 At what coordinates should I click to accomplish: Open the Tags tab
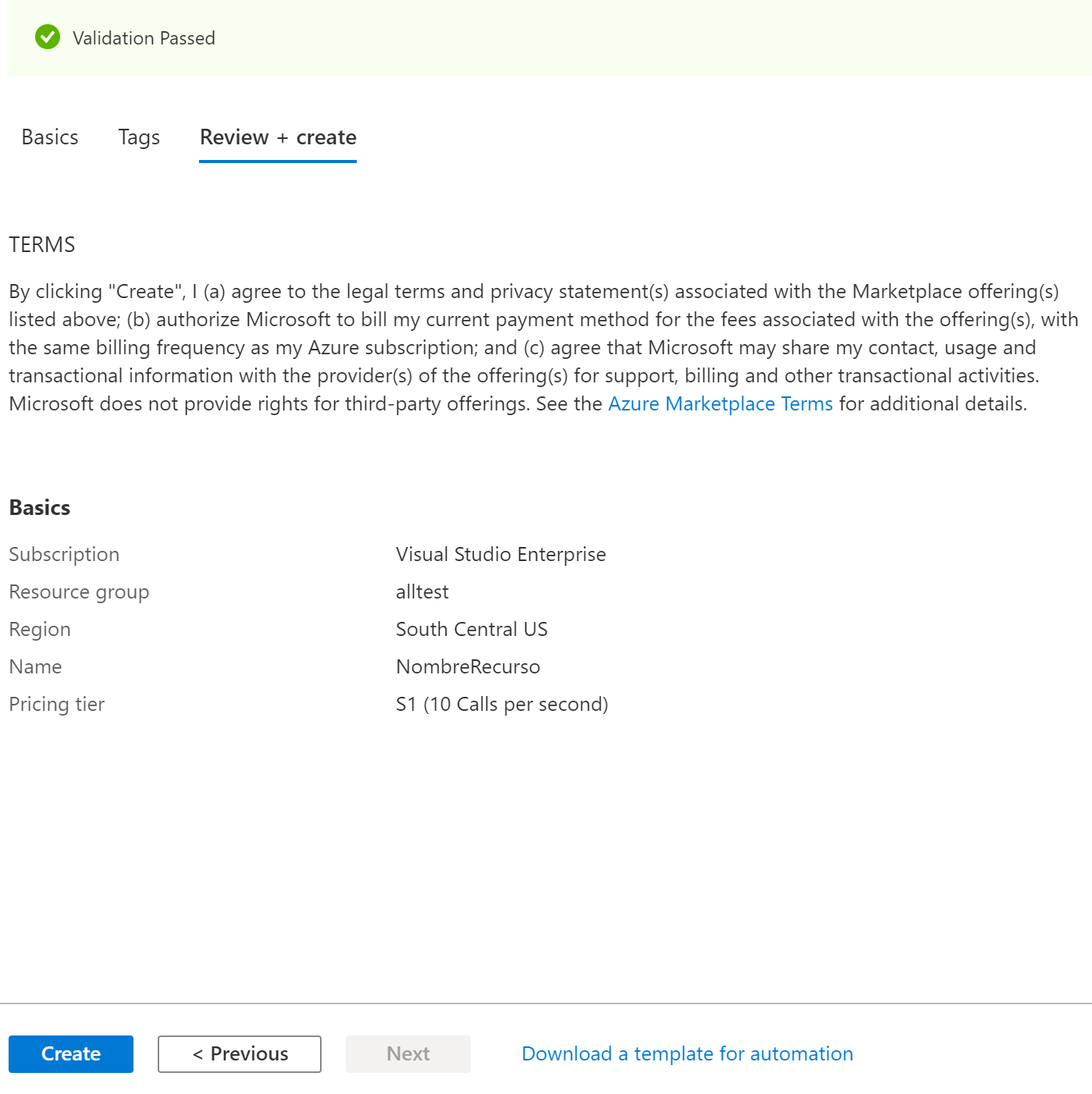[139, 138]
